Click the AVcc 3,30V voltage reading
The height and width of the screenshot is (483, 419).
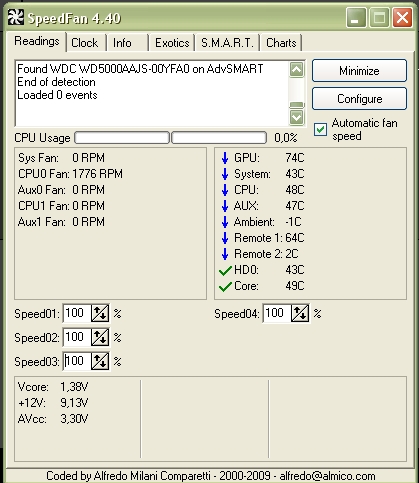point(53,419)
